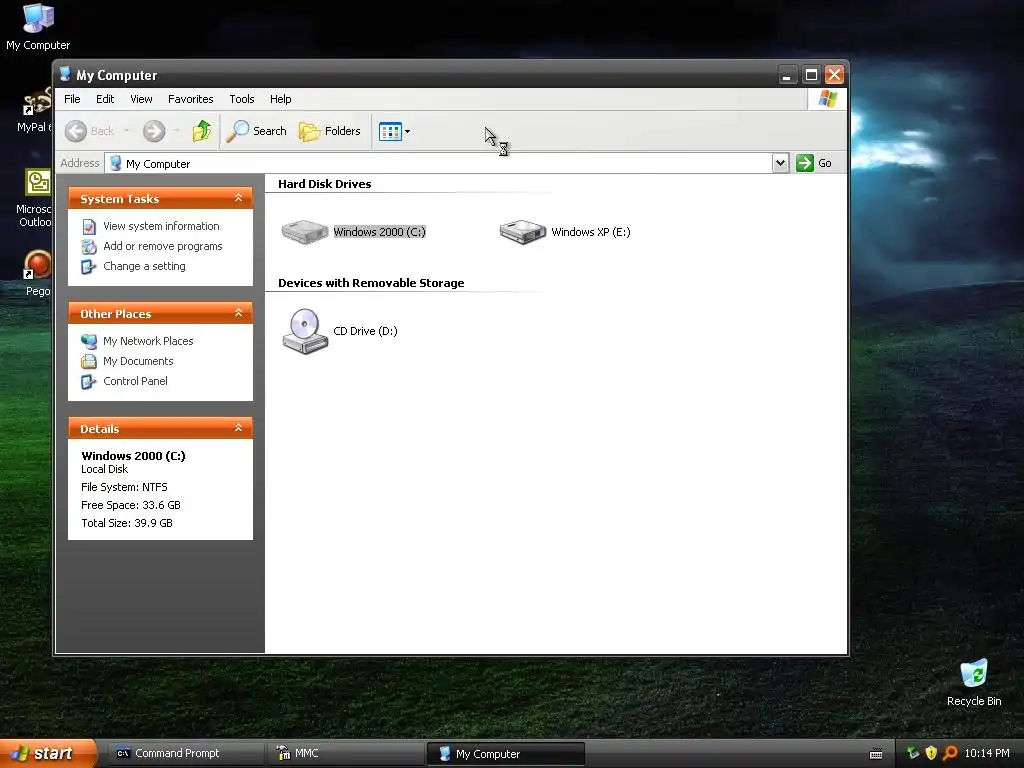Image resolution: width=1024 pixels, height=768 pixels.
Task: Open the File menu
Action: (72, 99)
